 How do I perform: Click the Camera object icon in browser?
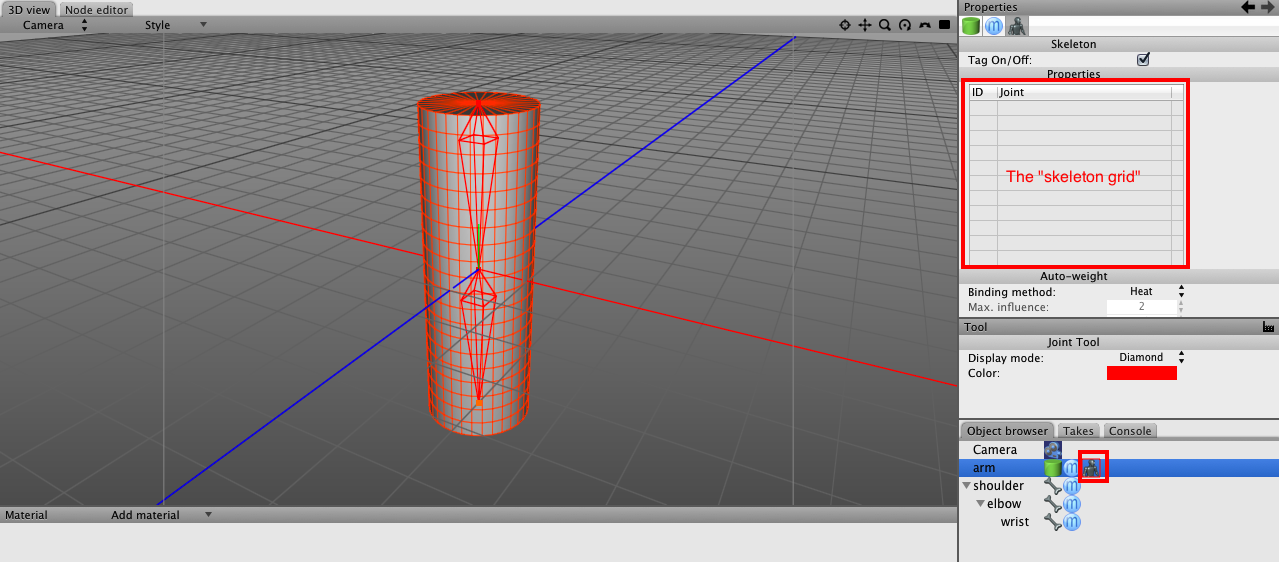[x=1052, y=450]
